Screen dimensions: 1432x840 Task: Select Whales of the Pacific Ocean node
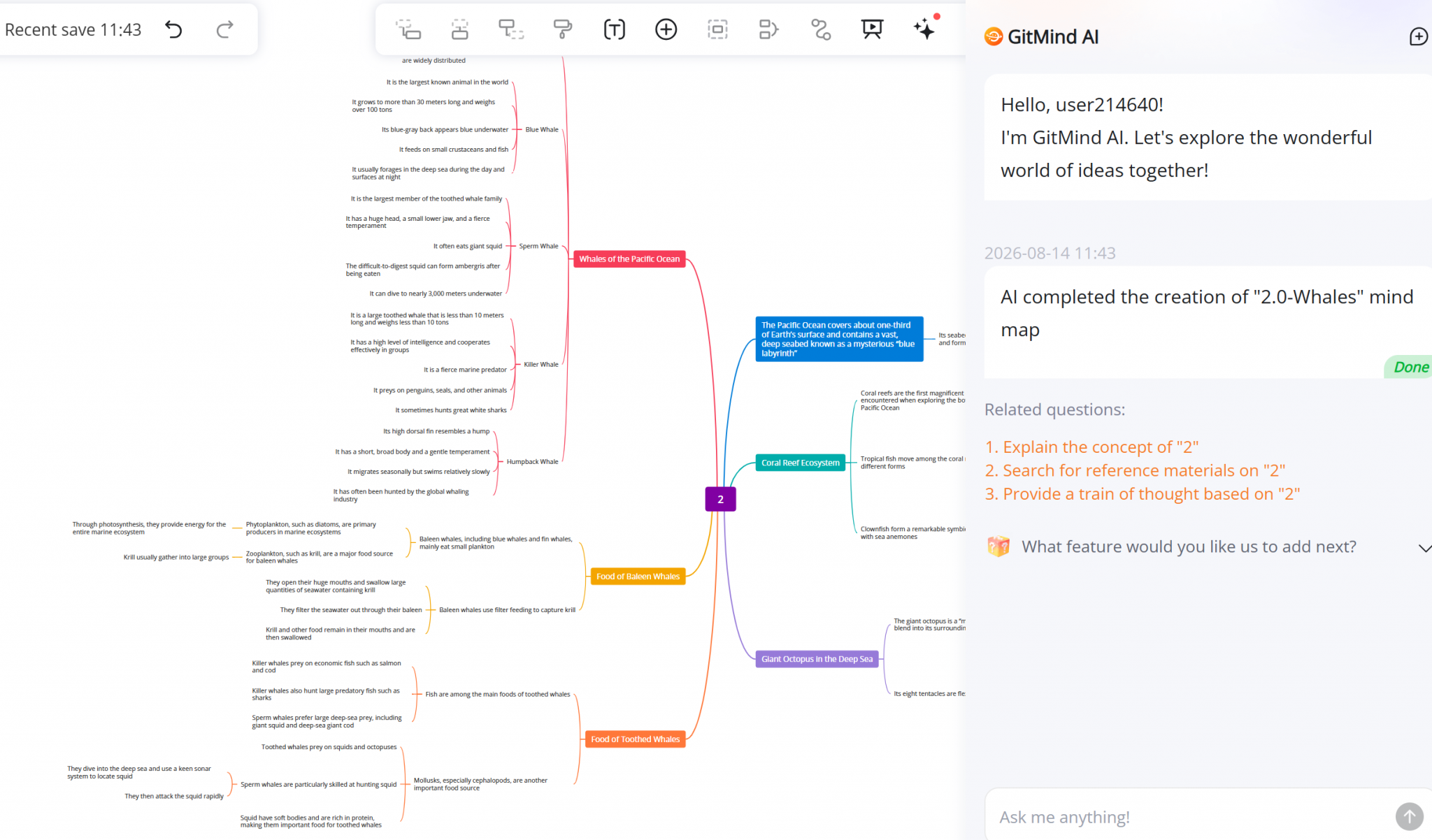[x=629, y=259]
